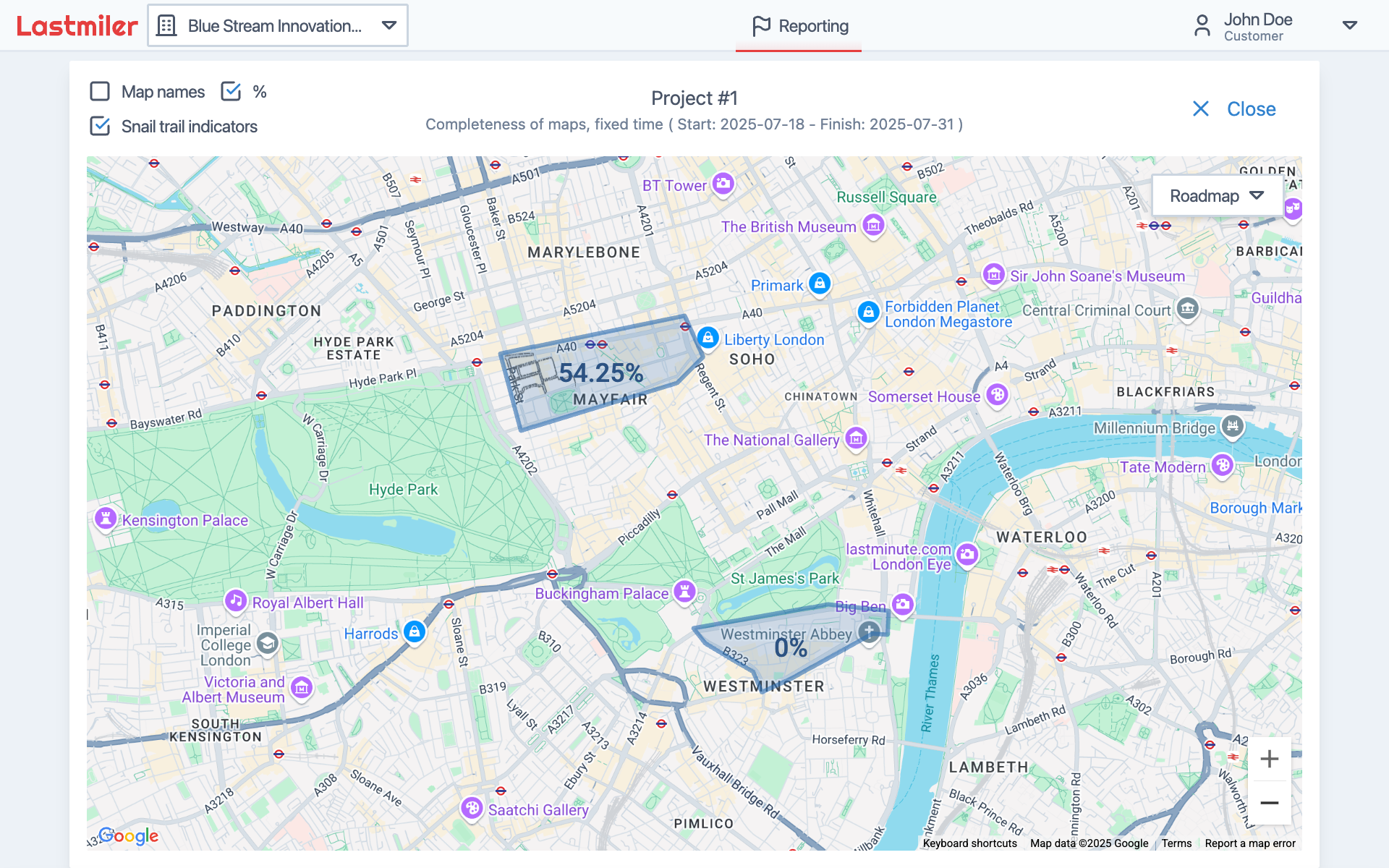Screen dimensions: 1389x868
Task: Enable the Map names checkbox
Action: click(x=100, y=91)
